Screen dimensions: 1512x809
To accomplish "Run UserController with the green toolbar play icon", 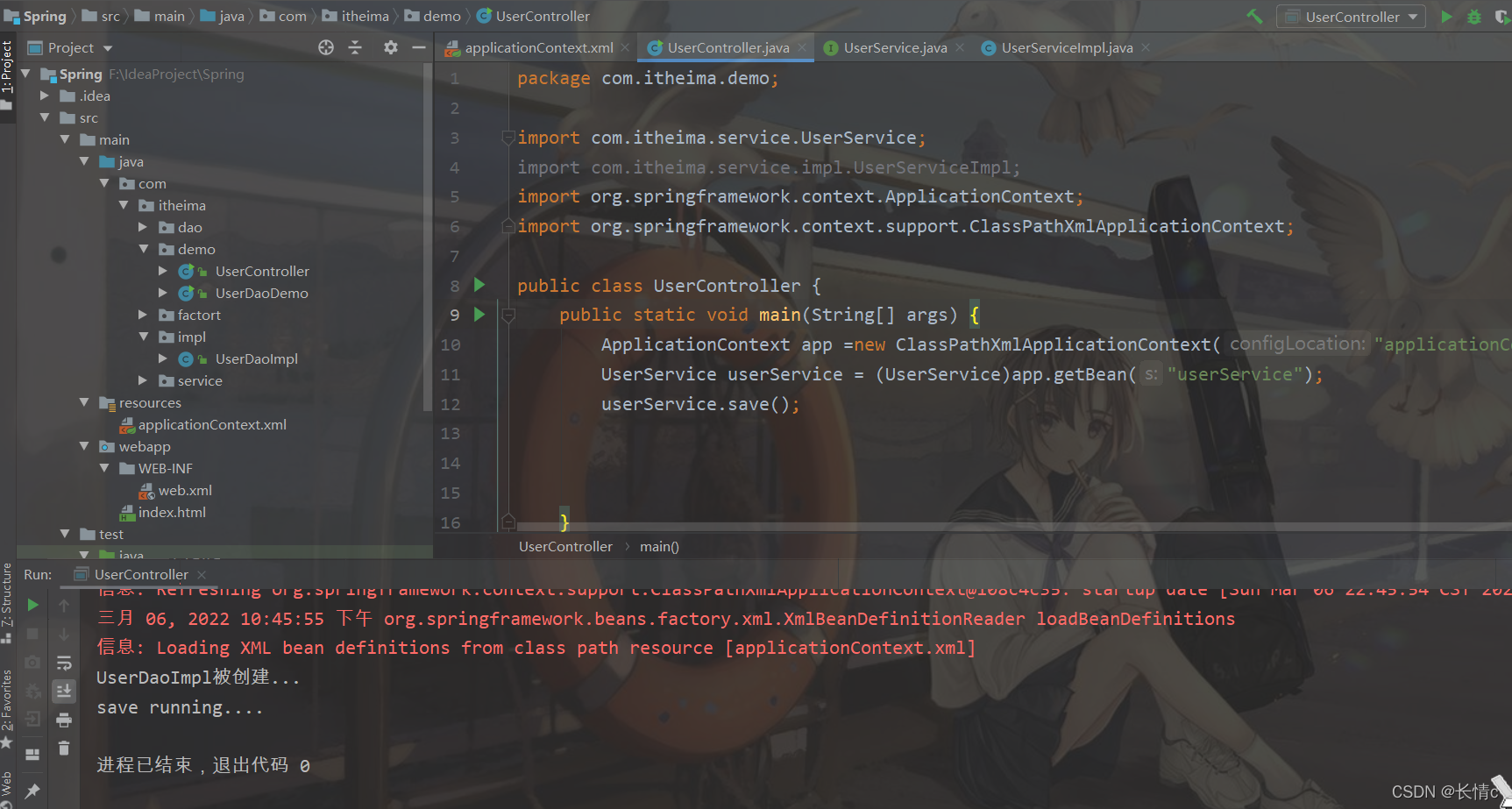I will click(x=1446, y=16).
